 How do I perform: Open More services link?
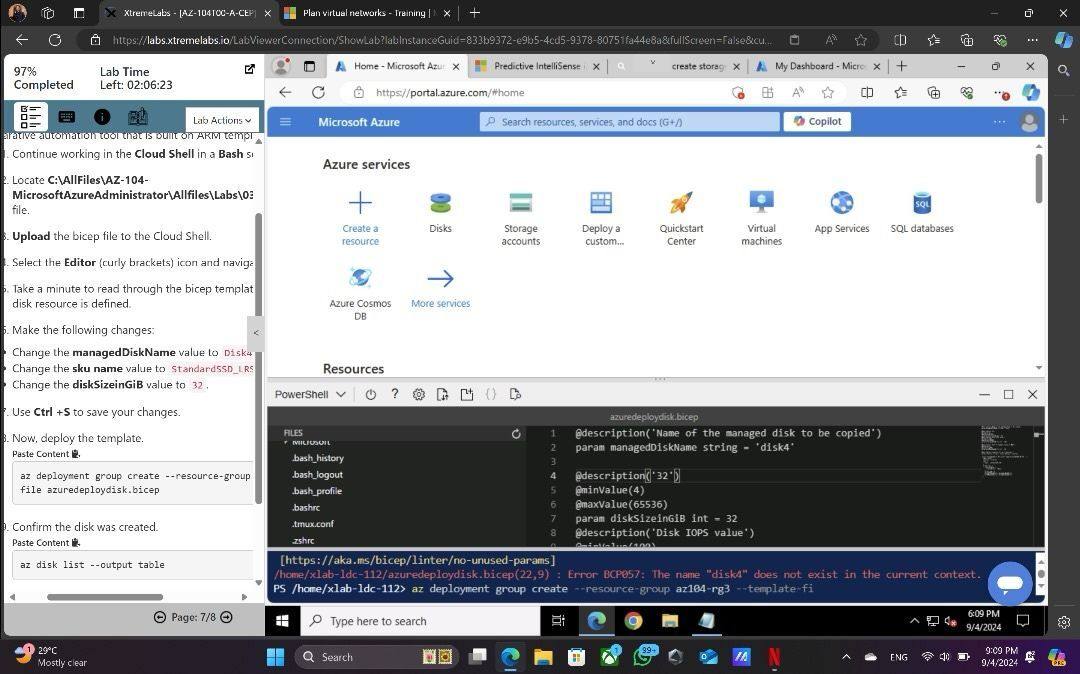(x=440, y=303)
